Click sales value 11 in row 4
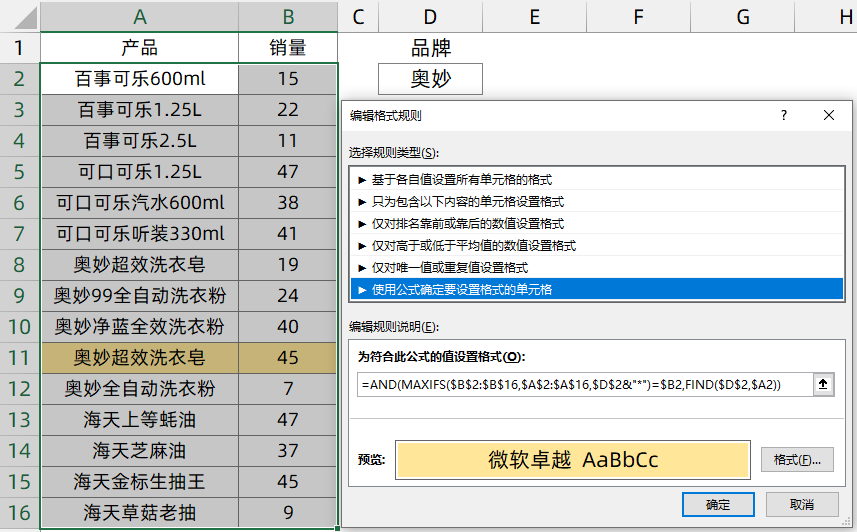The height and width of the screenshot is (532, 857). (288, 141)
